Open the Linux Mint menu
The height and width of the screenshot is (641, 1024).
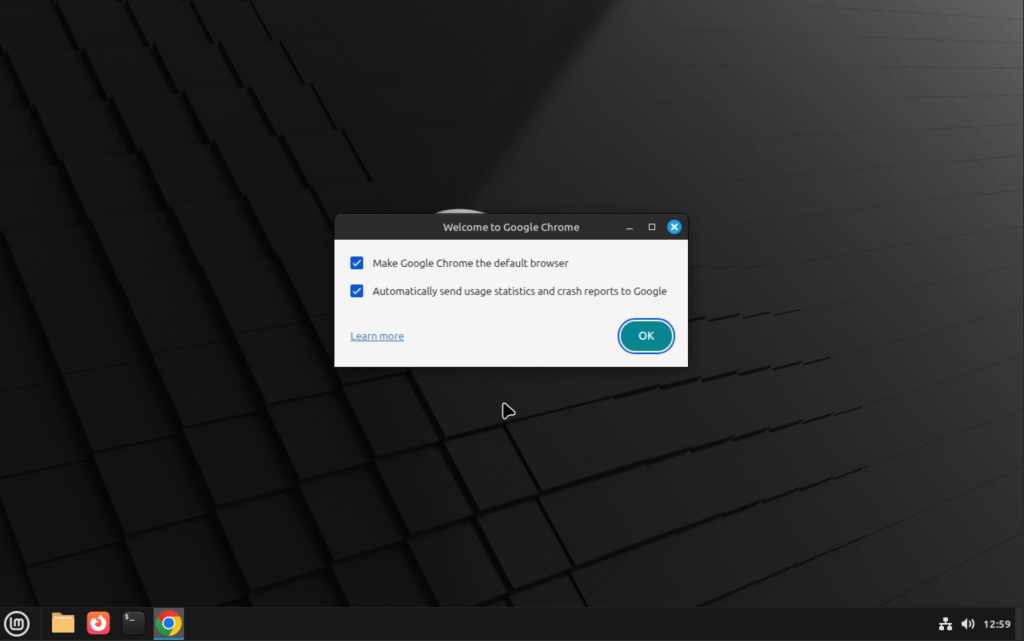tap(17, 622)
